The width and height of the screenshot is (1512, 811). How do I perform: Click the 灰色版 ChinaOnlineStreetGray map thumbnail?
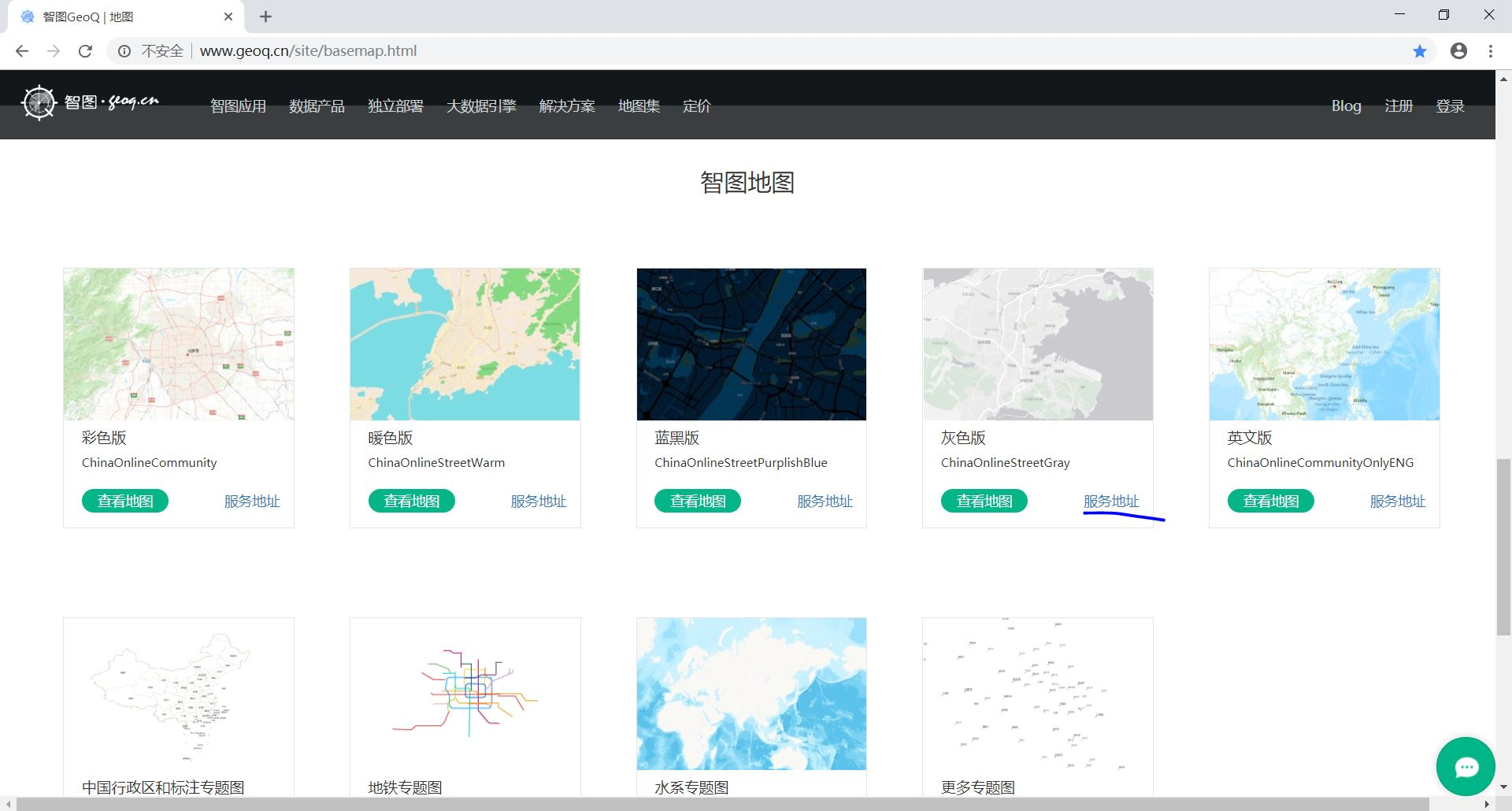coord(1037,344)
